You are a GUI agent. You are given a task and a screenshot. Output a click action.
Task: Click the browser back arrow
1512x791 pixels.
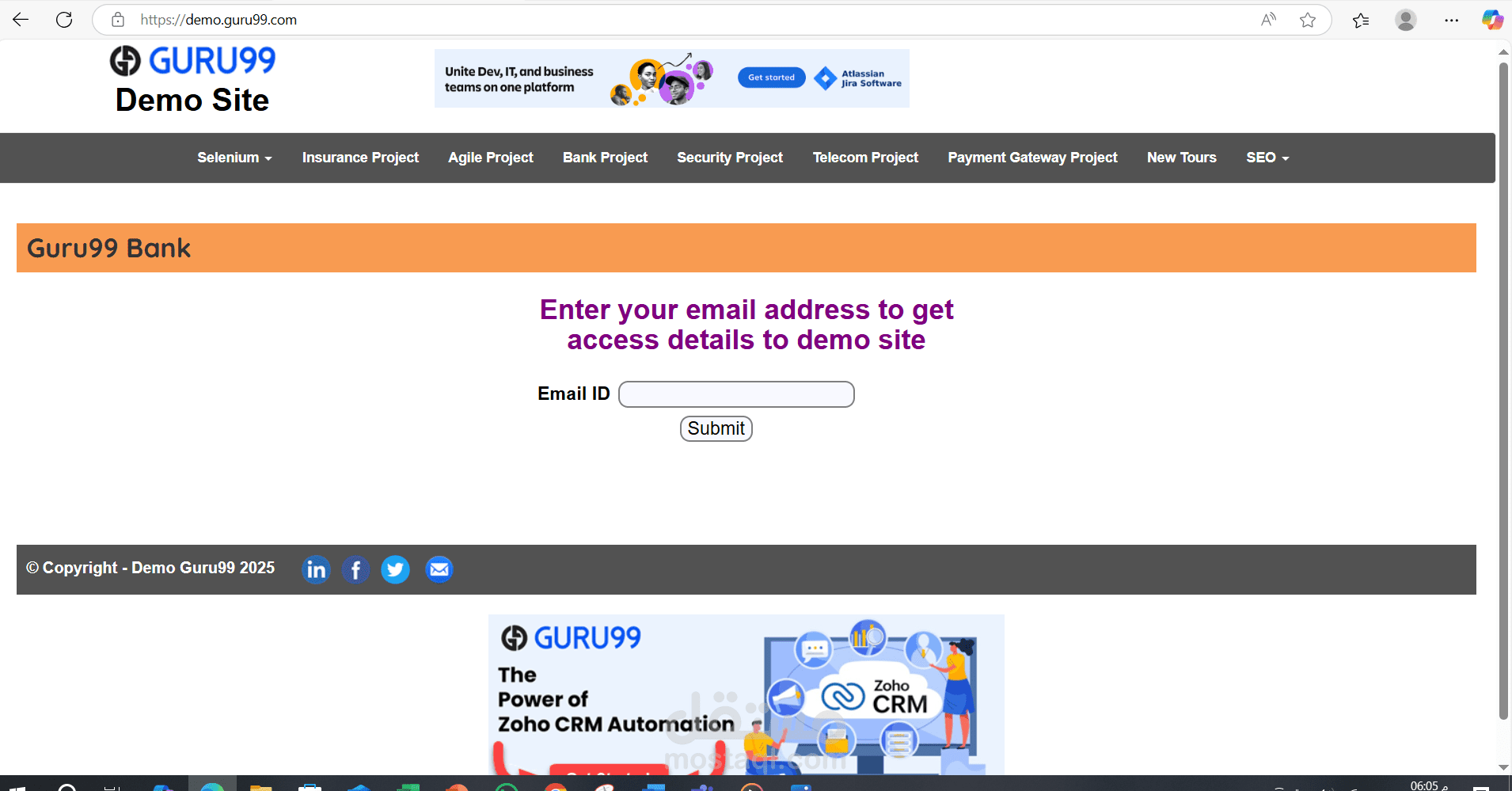pyautogui.click(x=21, y=20)
